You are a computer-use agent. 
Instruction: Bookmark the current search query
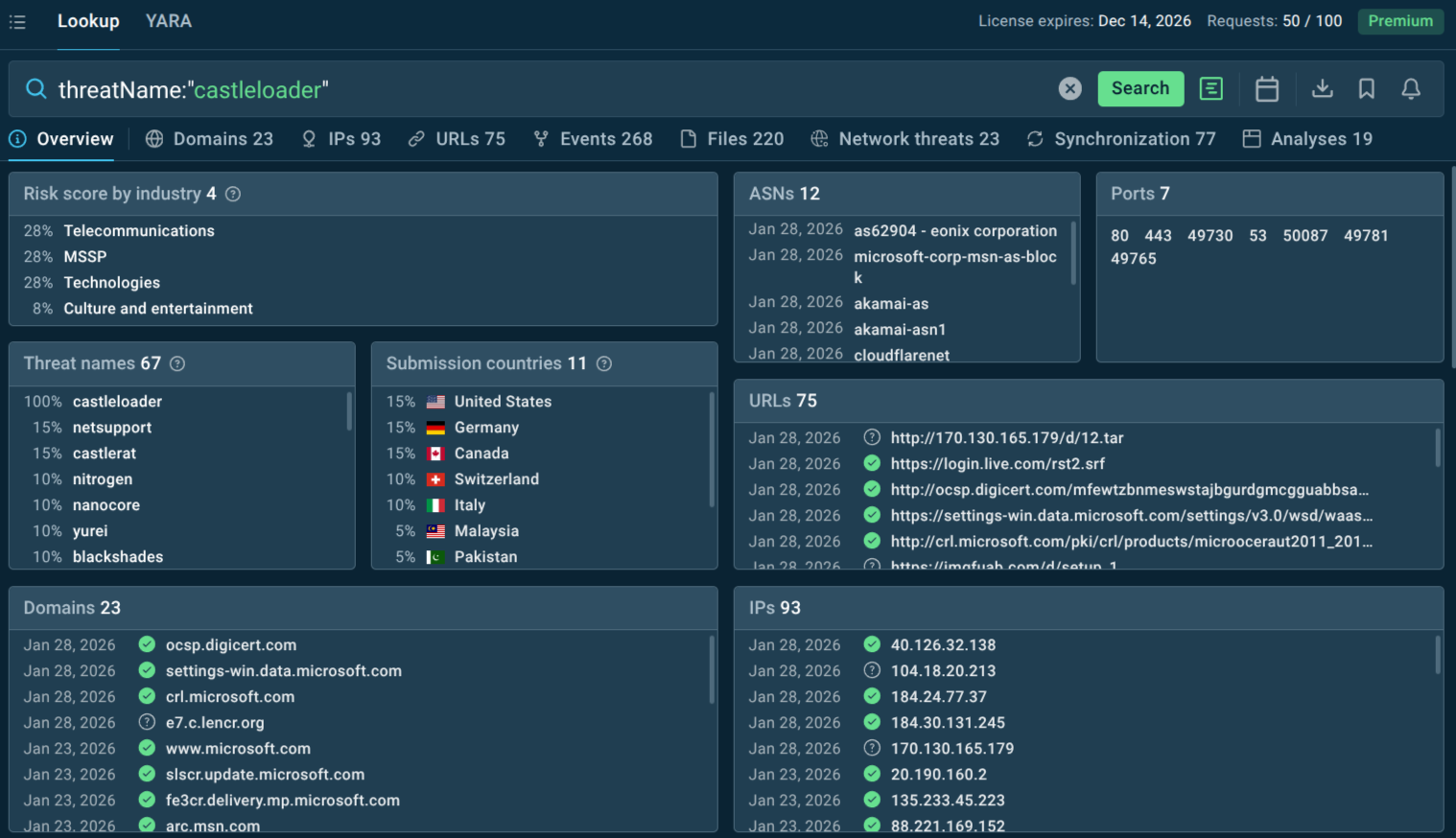[x=1366, y=88]
